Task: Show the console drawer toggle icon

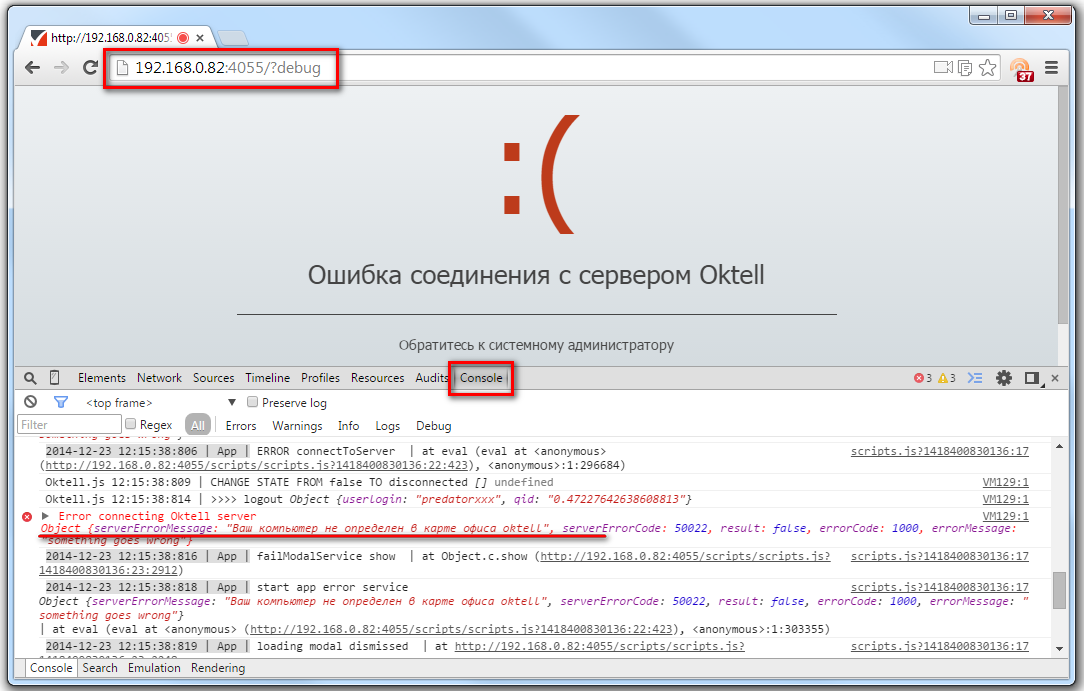Action: point(975,378)
